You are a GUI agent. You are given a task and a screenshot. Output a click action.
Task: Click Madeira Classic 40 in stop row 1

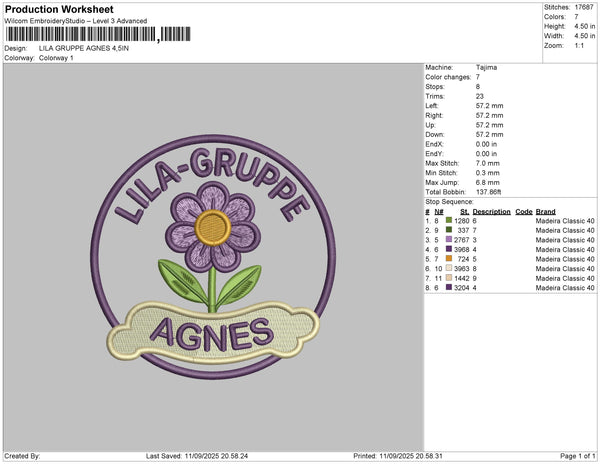click(x=565, y=221)
